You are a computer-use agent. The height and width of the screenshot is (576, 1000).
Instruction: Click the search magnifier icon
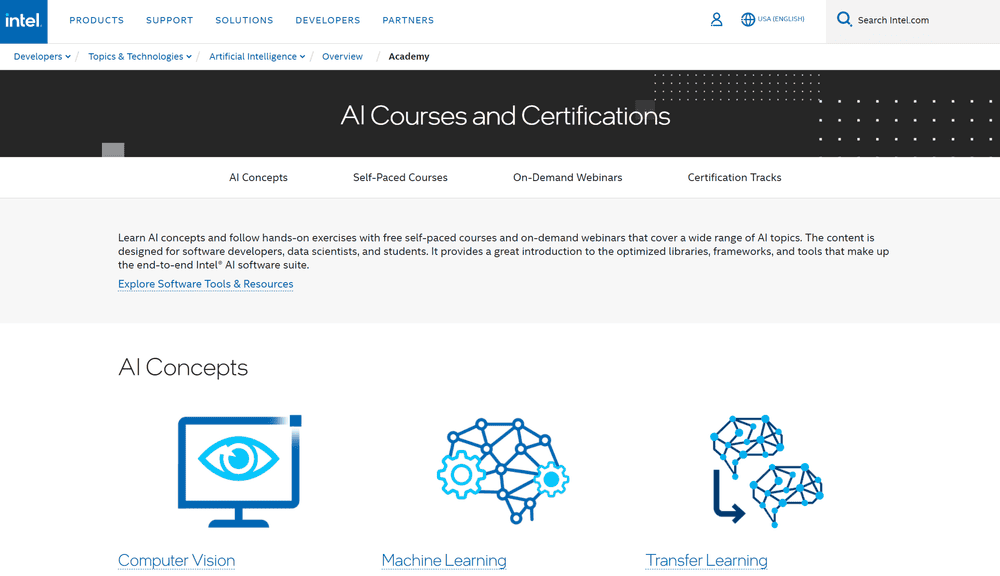[x=844, y=19]
